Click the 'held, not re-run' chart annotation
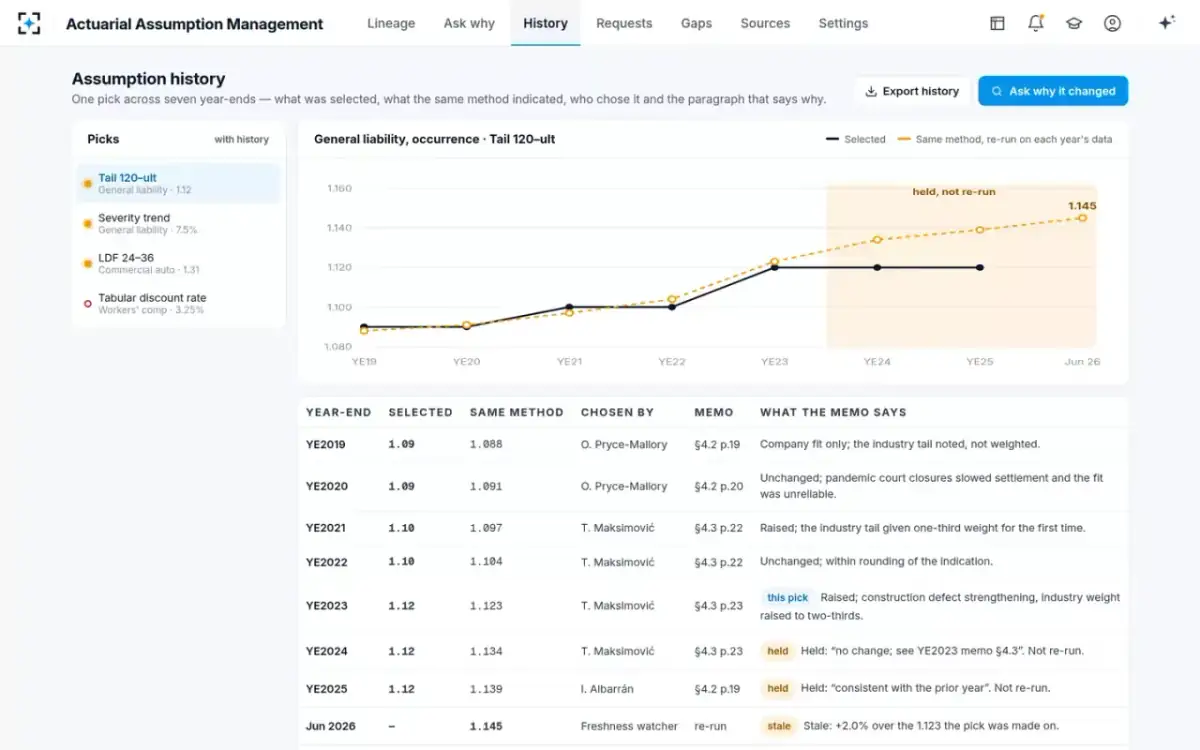Image resolution: width=1200 pixels, height=750 pixels. 954,192
